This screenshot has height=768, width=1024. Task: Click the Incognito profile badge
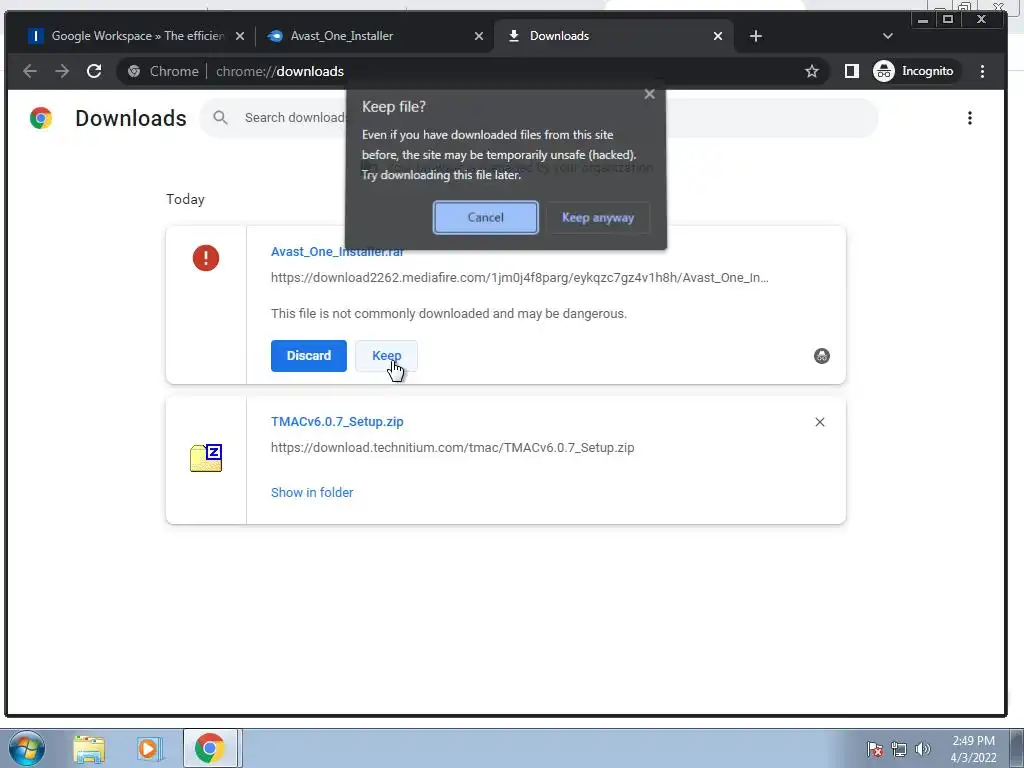(914, 71)
